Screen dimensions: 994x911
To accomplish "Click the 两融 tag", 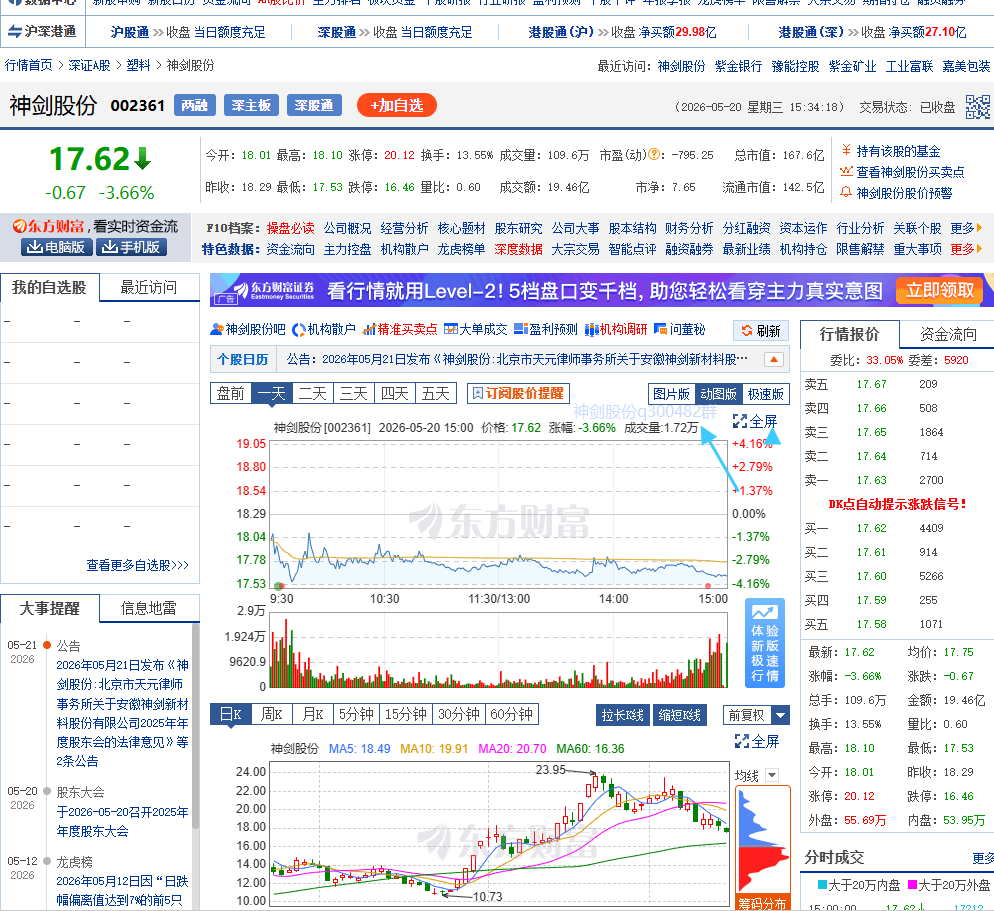I will pyautogui.click(x=195, y=105).
